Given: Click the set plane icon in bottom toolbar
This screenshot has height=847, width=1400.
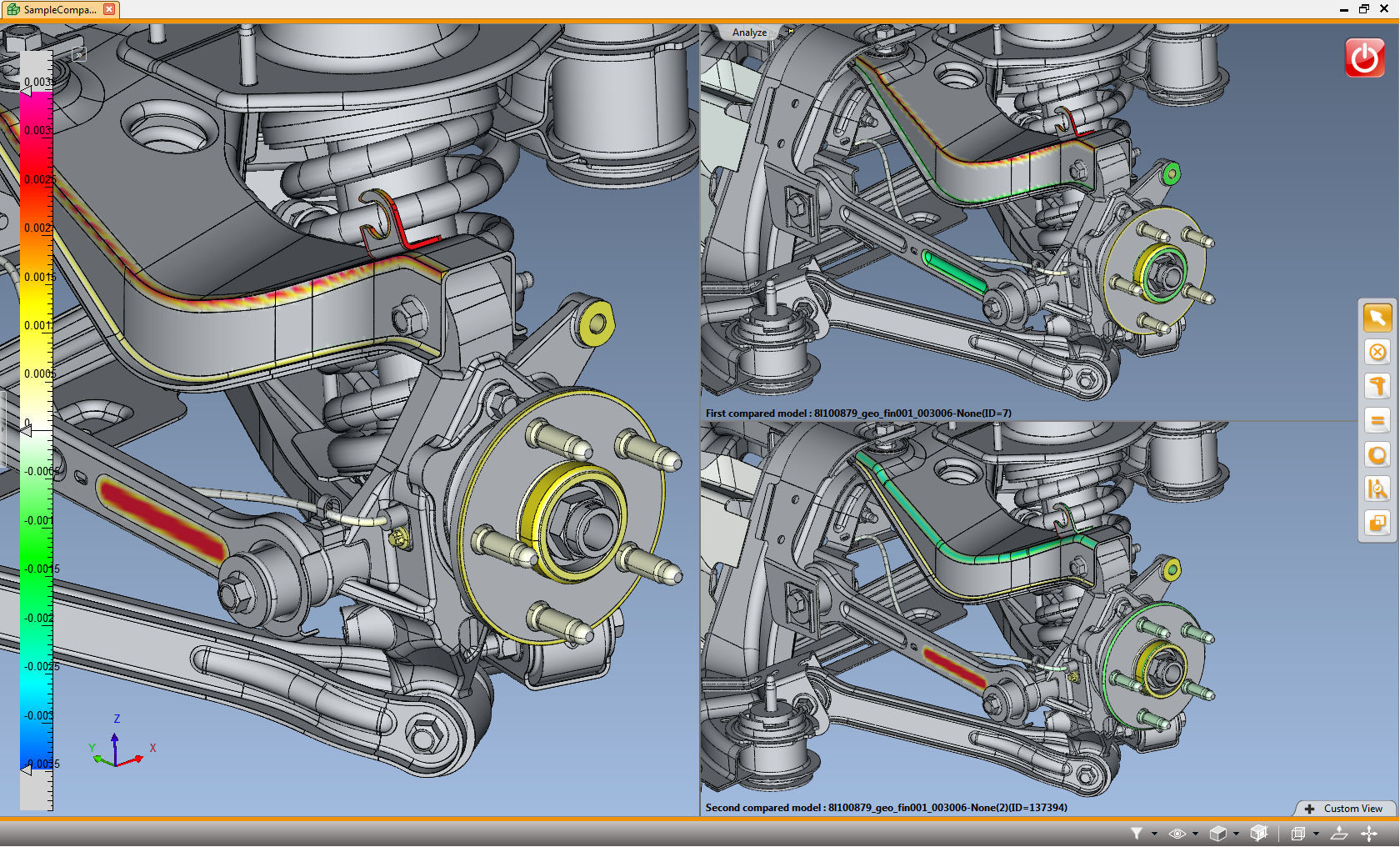Looking at the screenshot, I should pos(1339,833).
